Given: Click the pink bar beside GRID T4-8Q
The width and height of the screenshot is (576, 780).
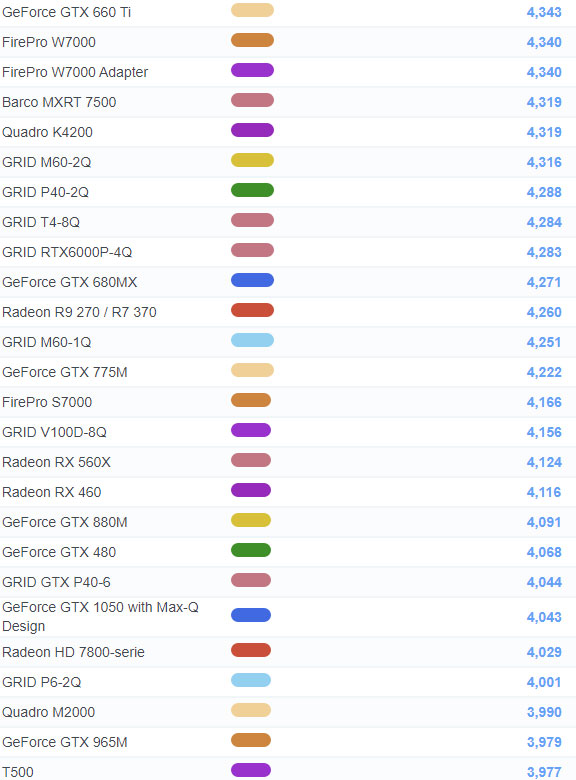Looking at the screenshot, I should pyautogui.click(x=252, y=220).
